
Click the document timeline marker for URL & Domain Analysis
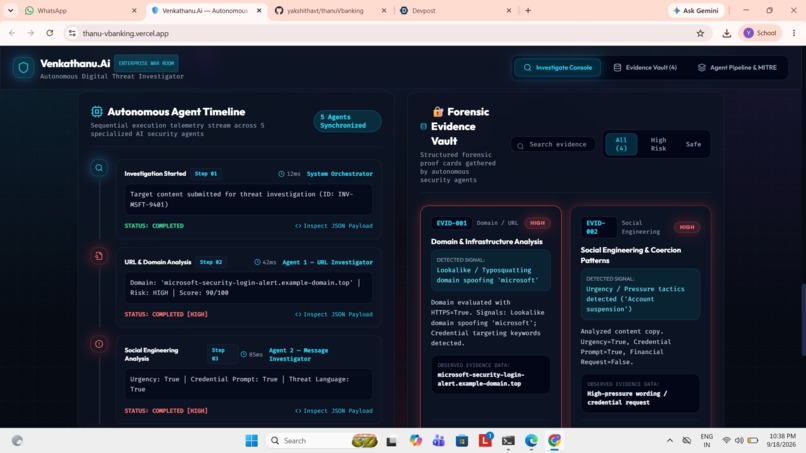pos(99,256)
